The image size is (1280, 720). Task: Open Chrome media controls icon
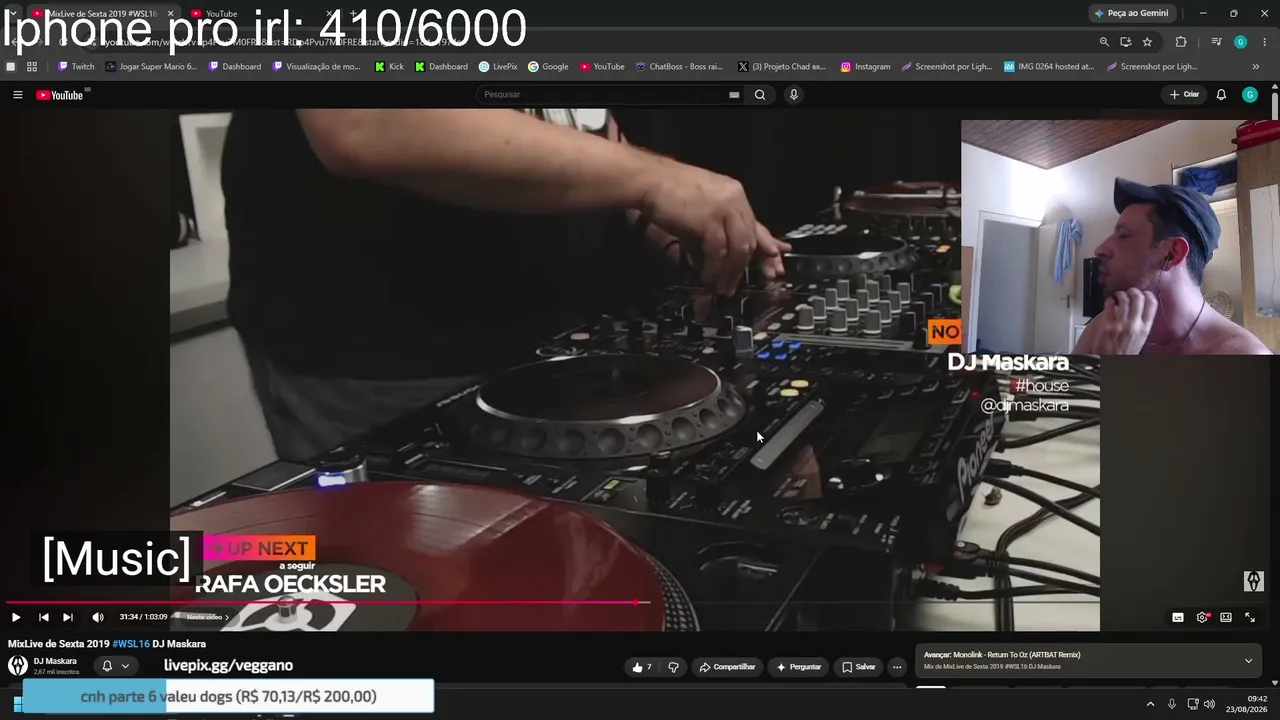pyautogui.click(x=1216, y=42)
